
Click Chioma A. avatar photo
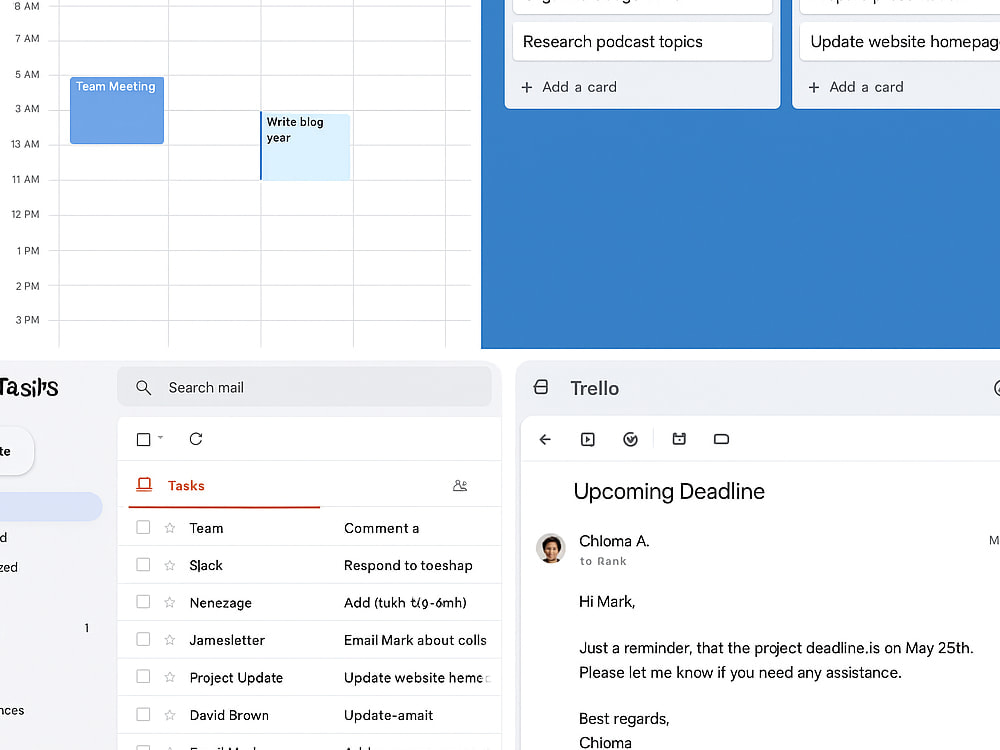click(x=550, y=548)
